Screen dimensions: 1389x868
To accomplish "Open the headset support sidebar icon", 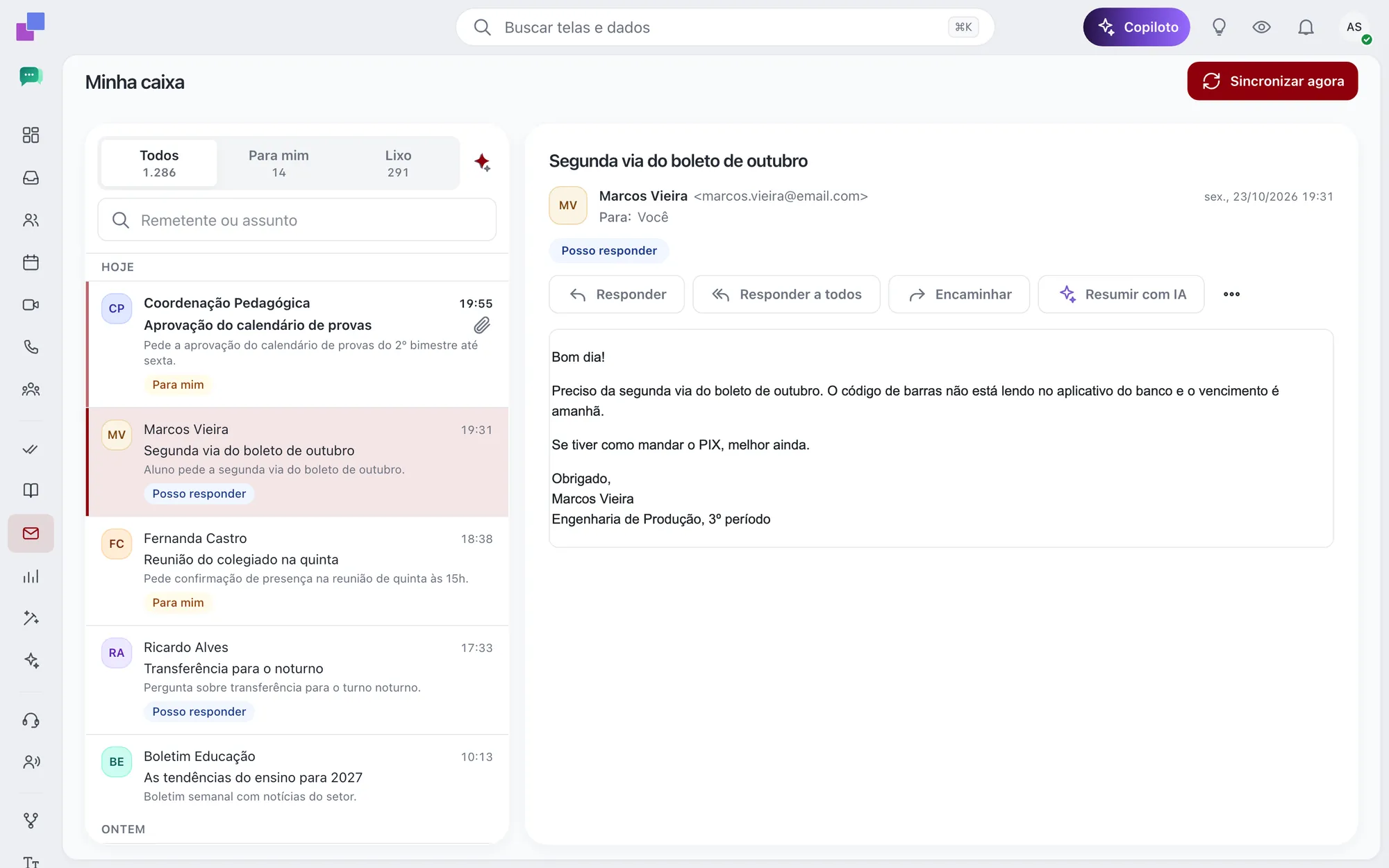I will pyautogui.click(x=31, y=720).
